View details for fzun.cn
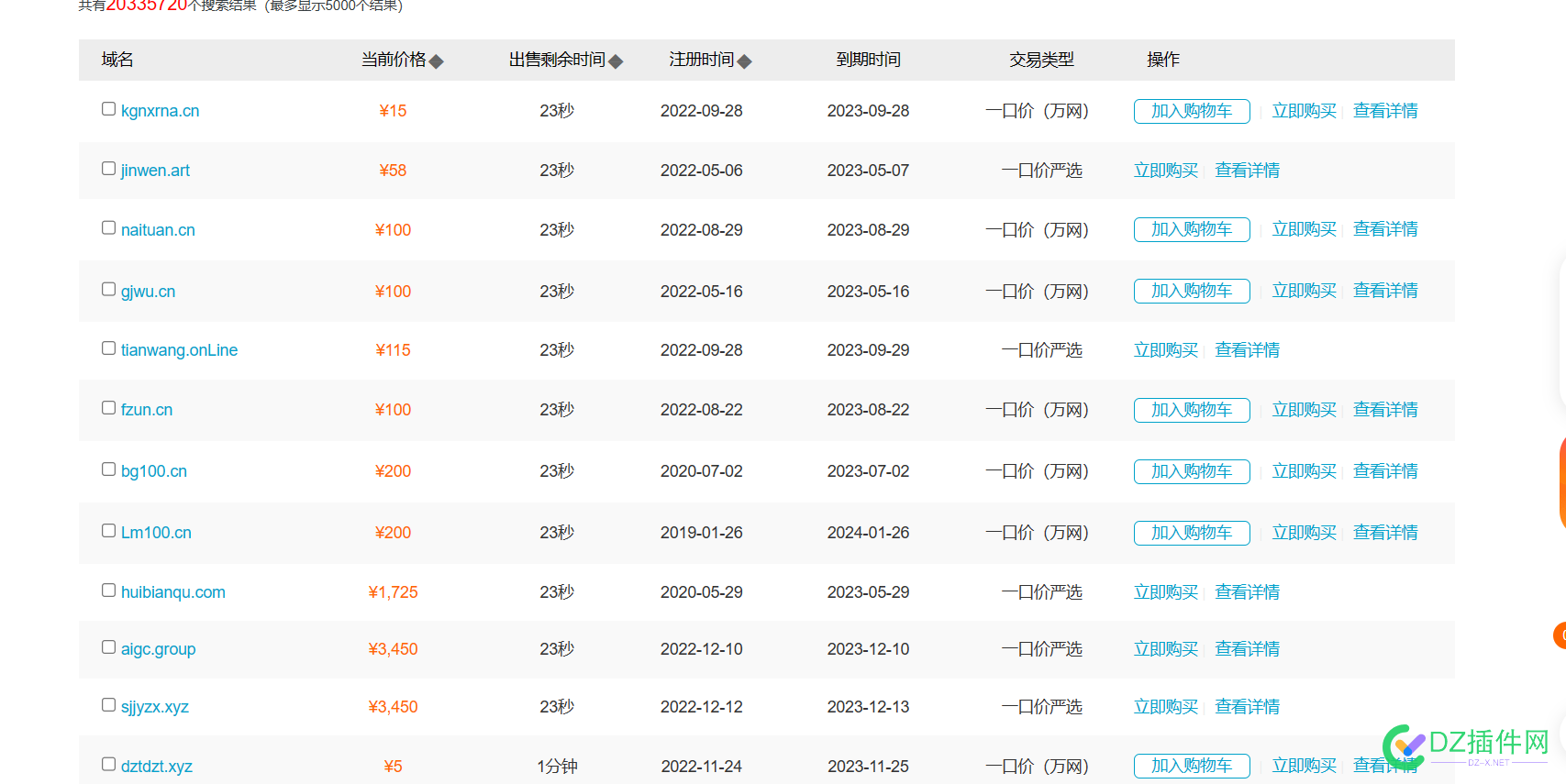1566x784 pixels. (1385, 410)
